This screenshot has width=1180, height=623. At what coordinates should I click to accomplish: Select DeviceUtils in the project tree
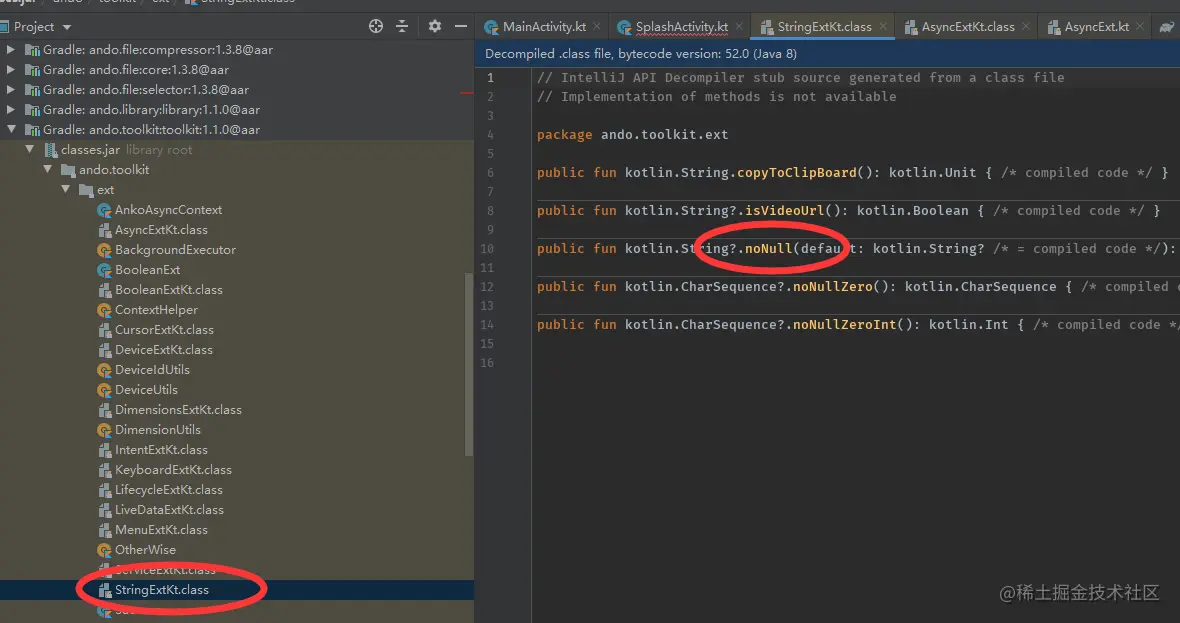[x=146, y=389]
